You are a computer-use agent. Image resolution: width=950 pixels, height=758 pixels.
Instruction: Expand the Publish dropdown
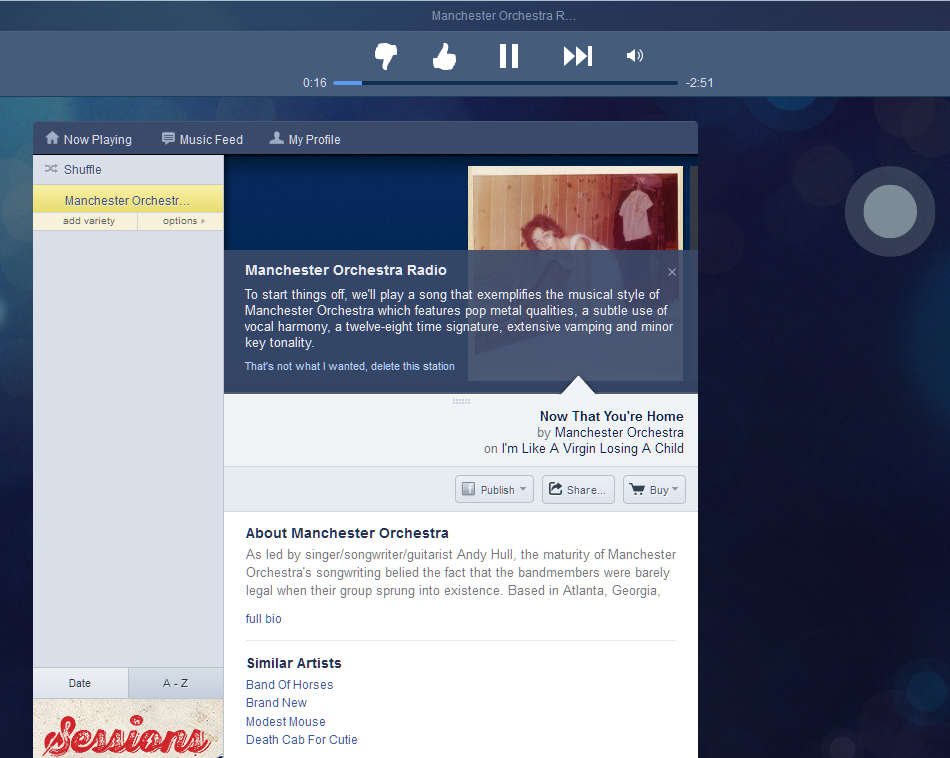coord(494,489)
